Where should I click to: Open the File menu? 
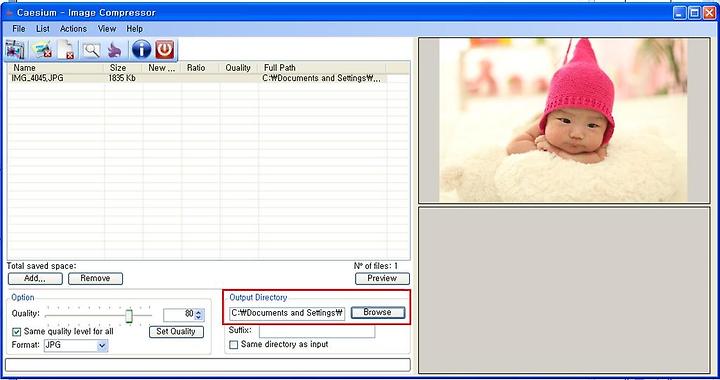click(x=19, y=28)
